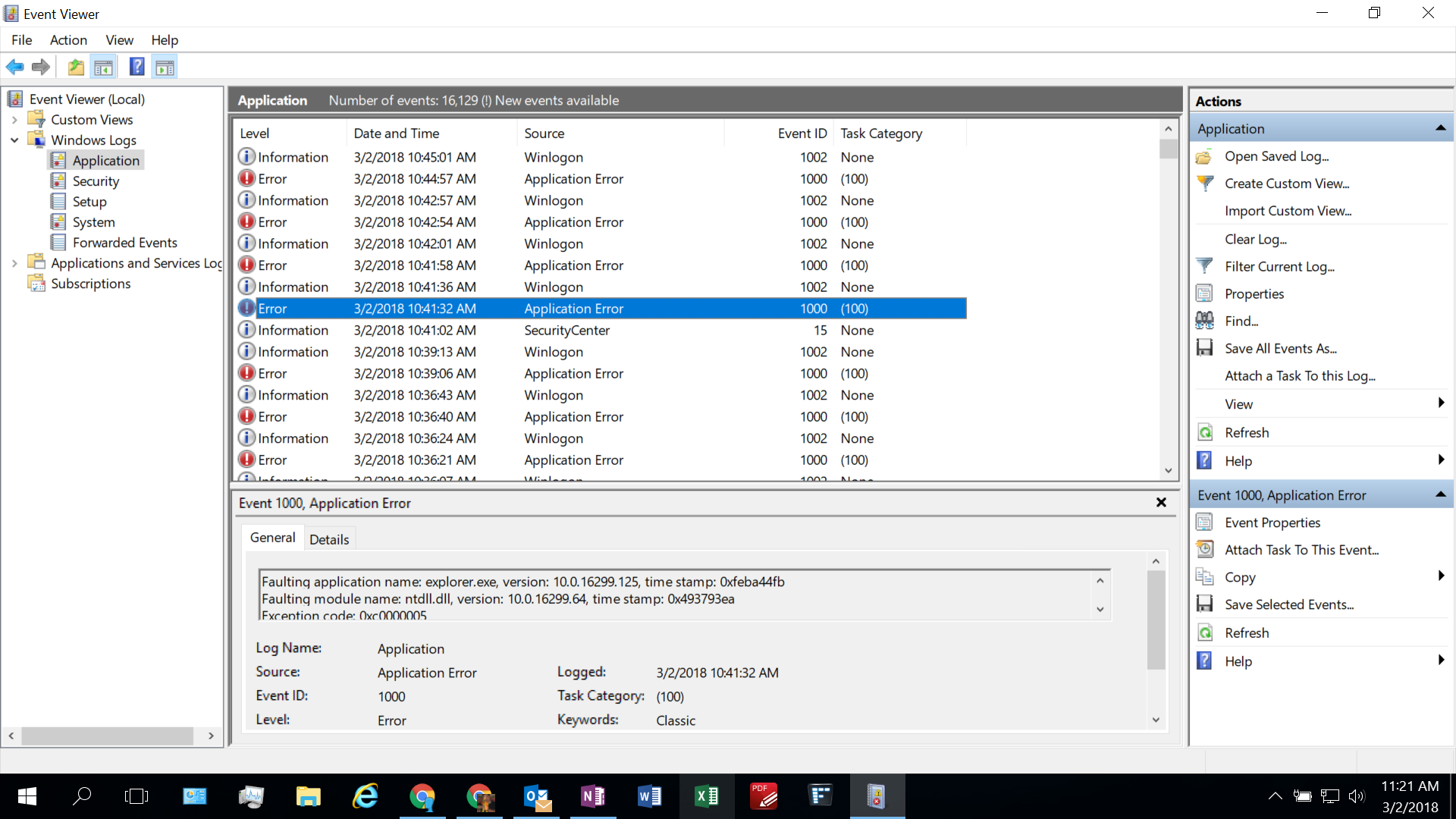Toggle the Show/Hide Console Tree toolbar icon
This screenshot has height=819, width=1456.
coord(104,67)
